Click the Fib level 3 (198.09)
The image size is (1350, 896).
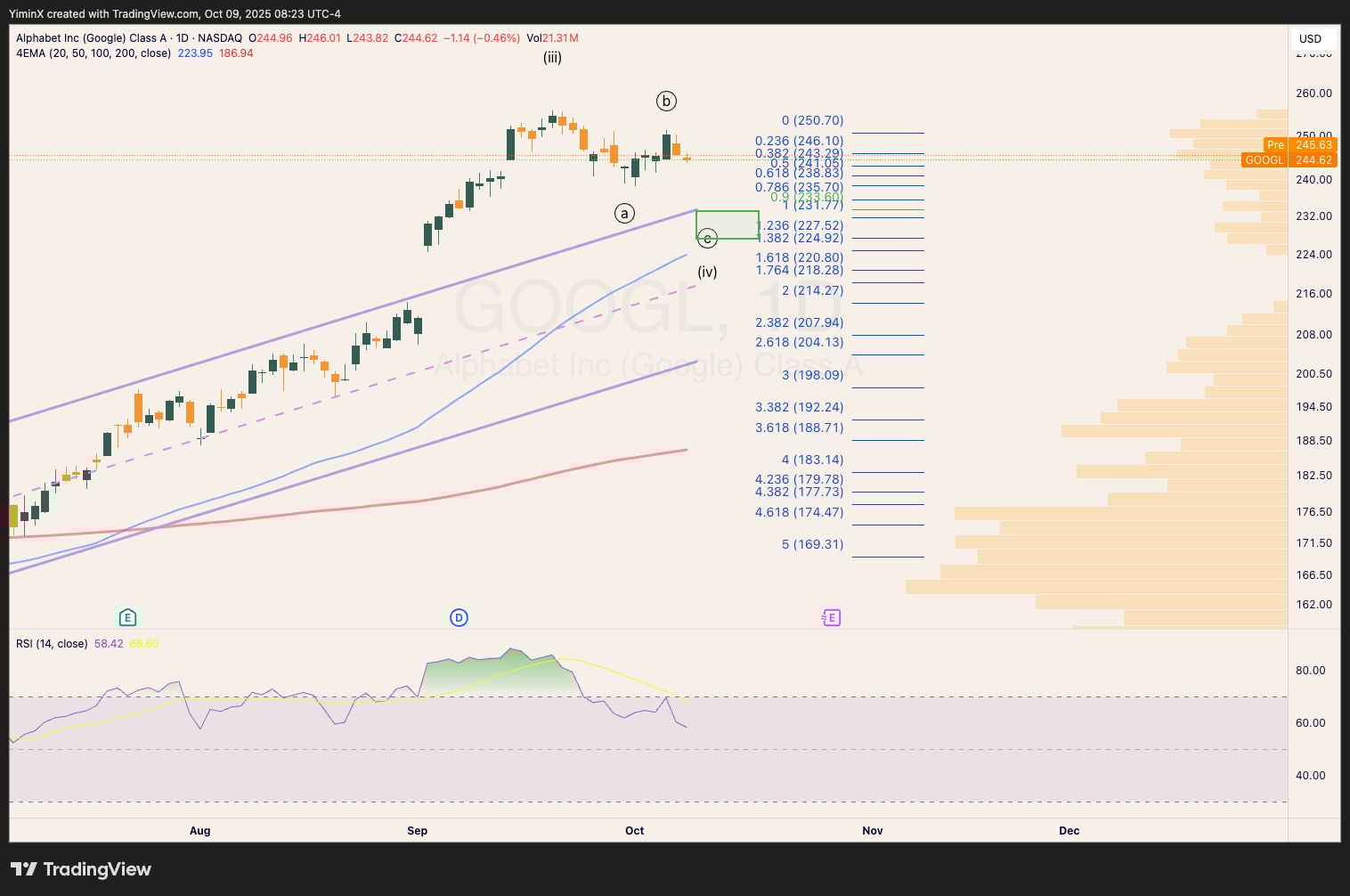click(x=812, y=375)
